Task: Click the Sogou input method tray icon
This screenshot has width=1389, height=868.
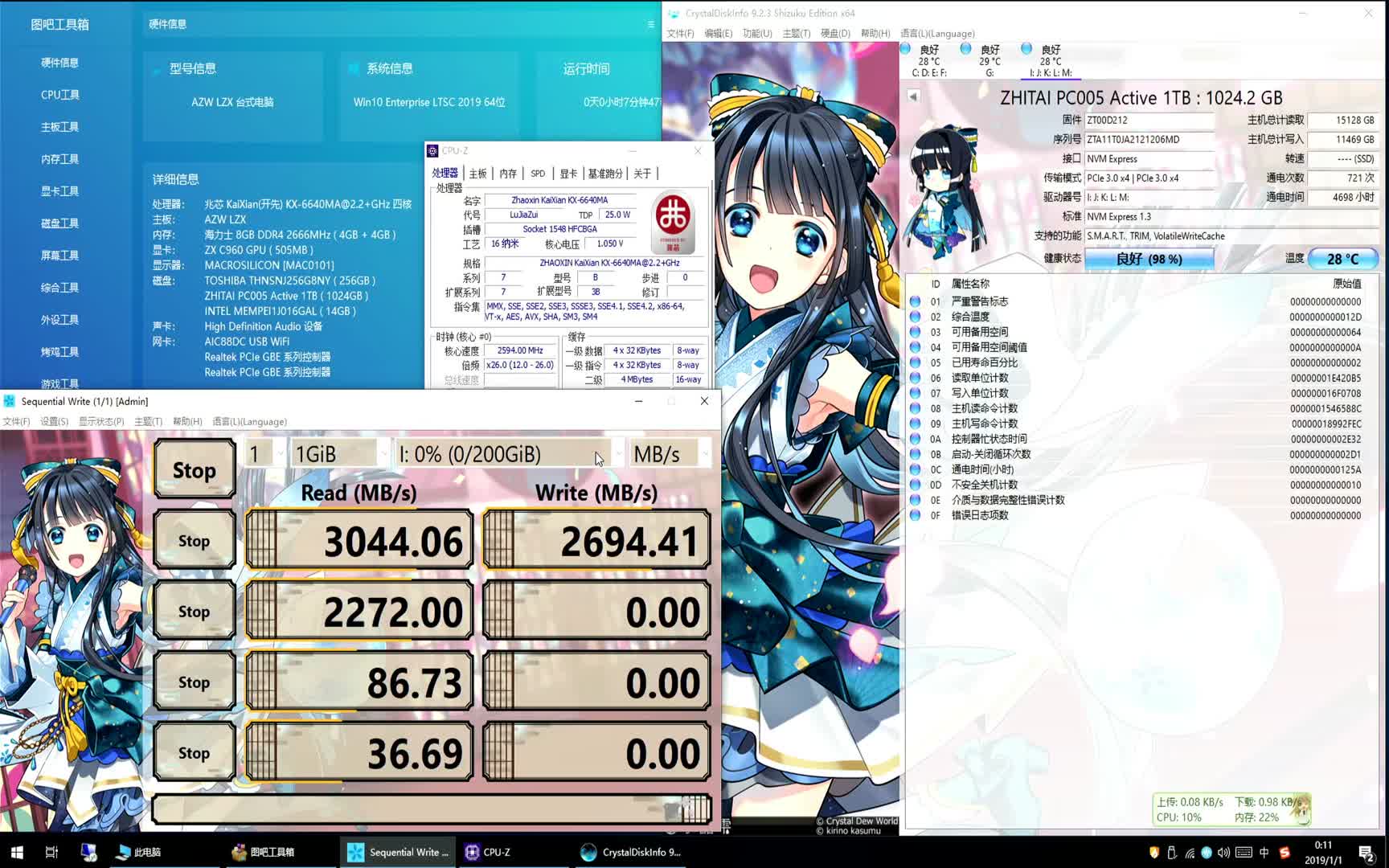Action: pos(1285,853)
